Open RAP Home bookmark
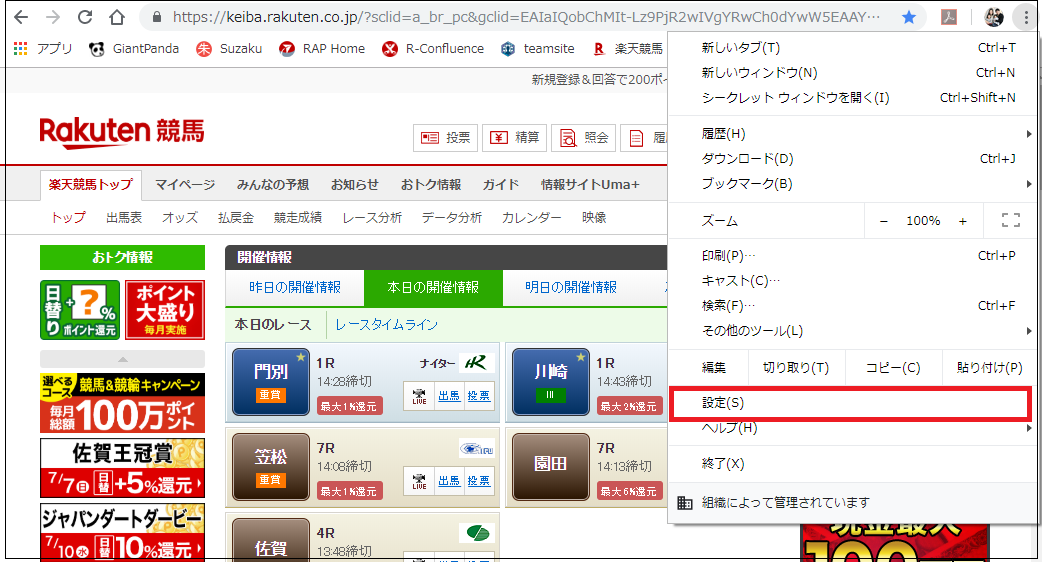This screenshot has width=1042, height=562. (x=322, y=48)
